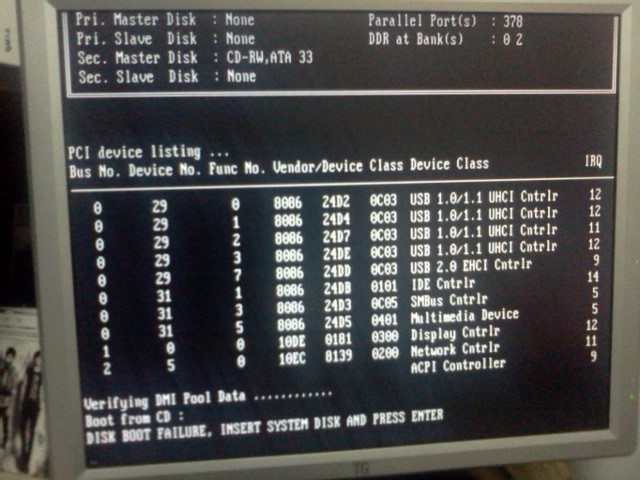Click the 'Vendor/Device' column header
Image resolution: width=640 pixels, height=480 pixels.
tap(318, 166)
